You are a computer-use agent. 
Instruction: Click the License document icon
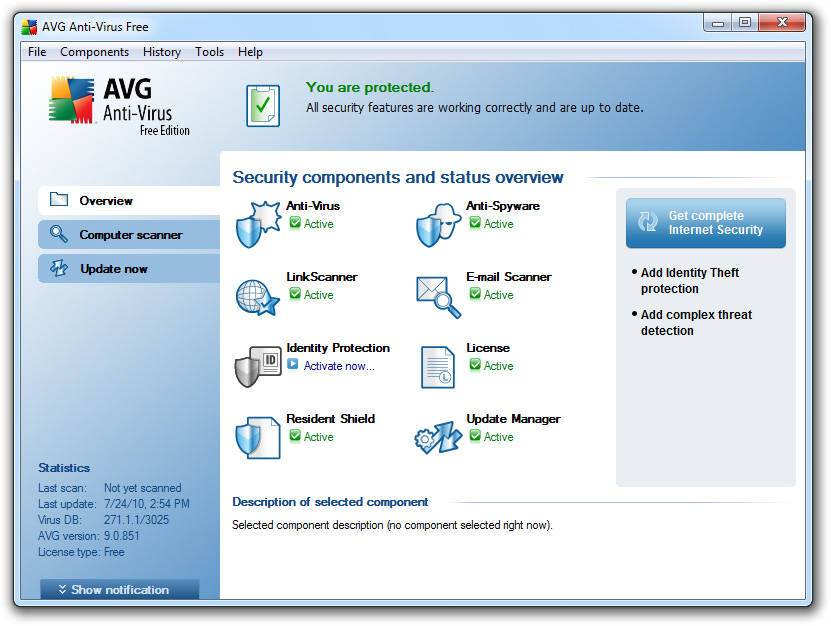(x=438, y=367)
